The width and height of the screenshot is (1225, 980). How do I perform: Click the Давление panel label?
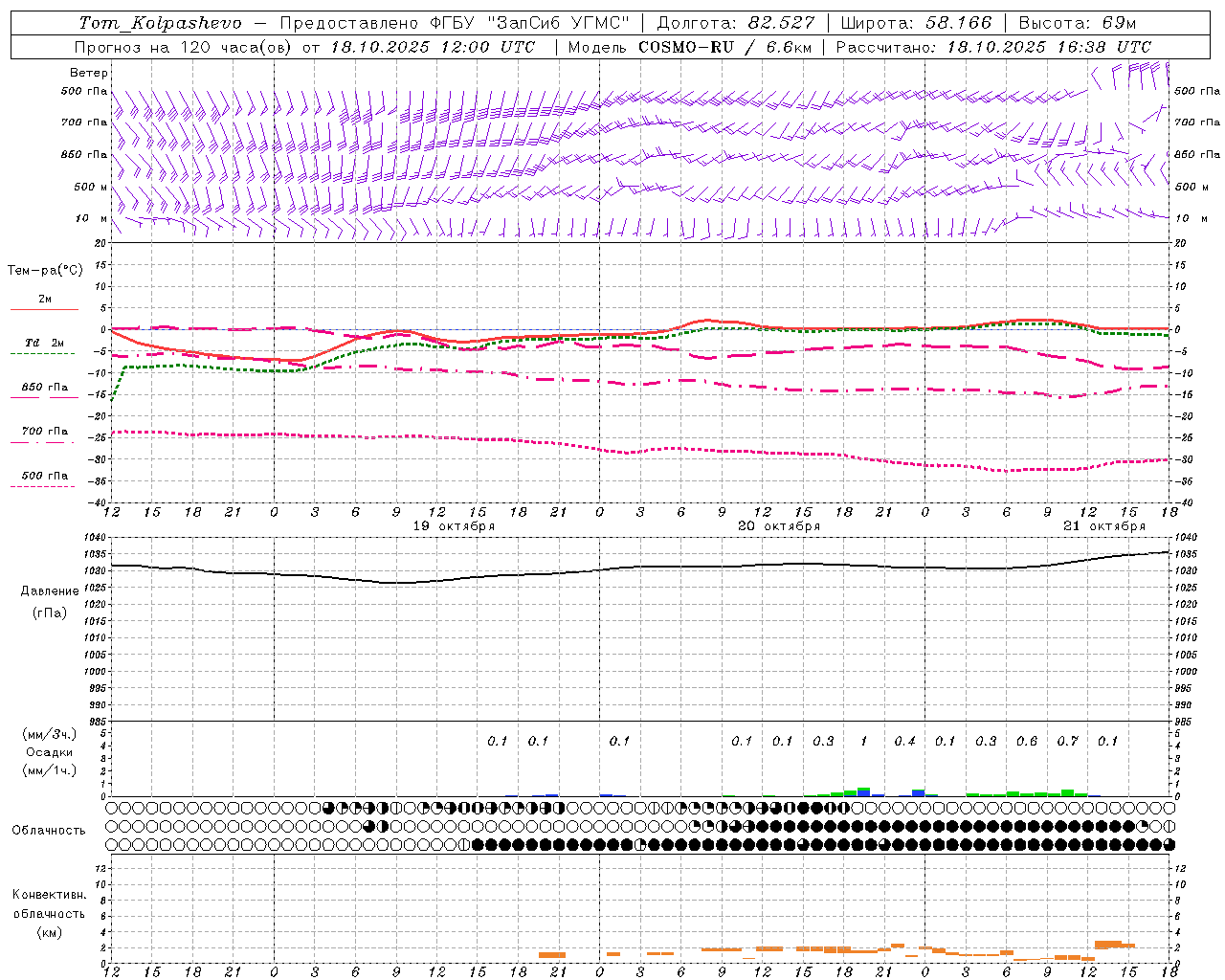50,591
